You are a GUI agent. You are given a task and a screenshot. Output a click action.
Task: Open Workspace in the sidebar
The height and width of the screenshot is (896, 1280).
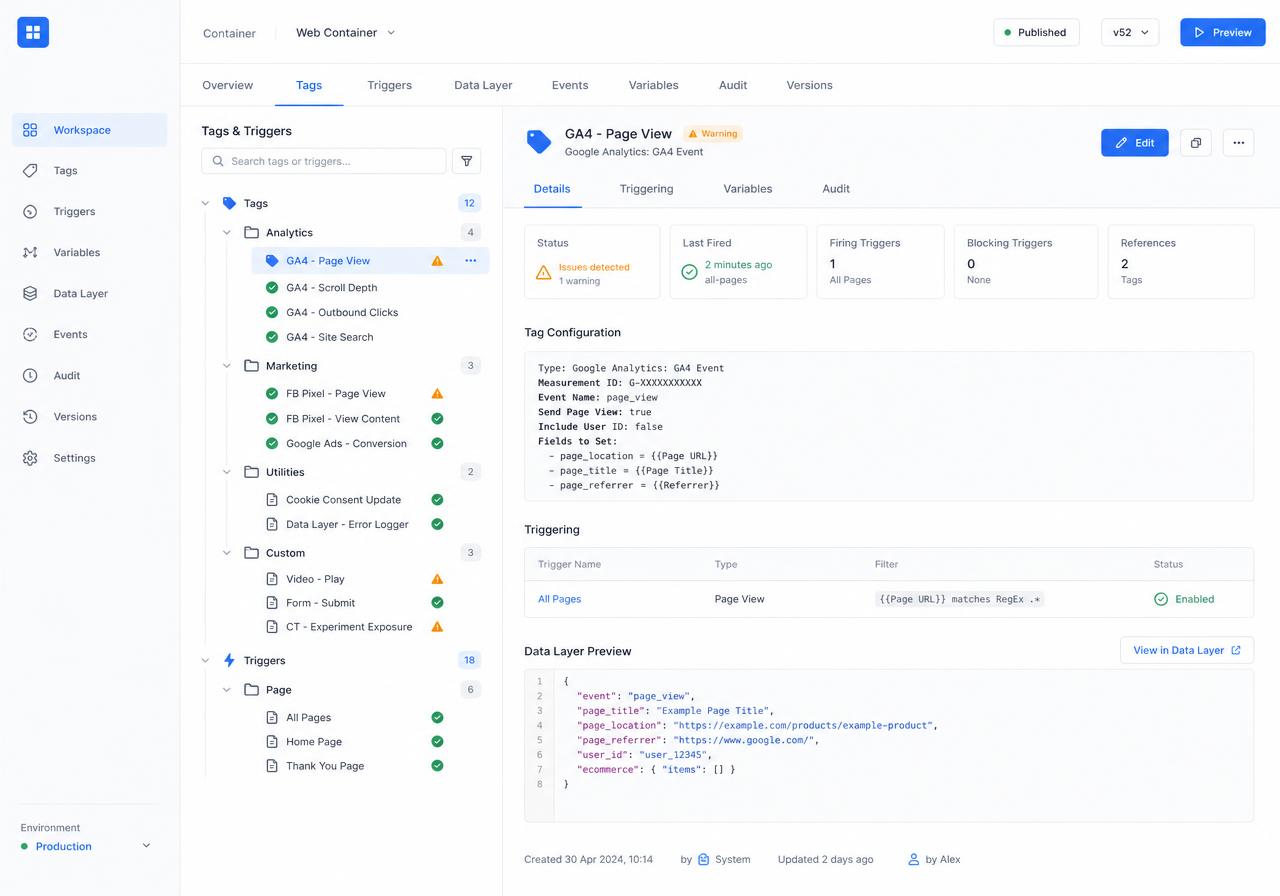pos(90,130)
